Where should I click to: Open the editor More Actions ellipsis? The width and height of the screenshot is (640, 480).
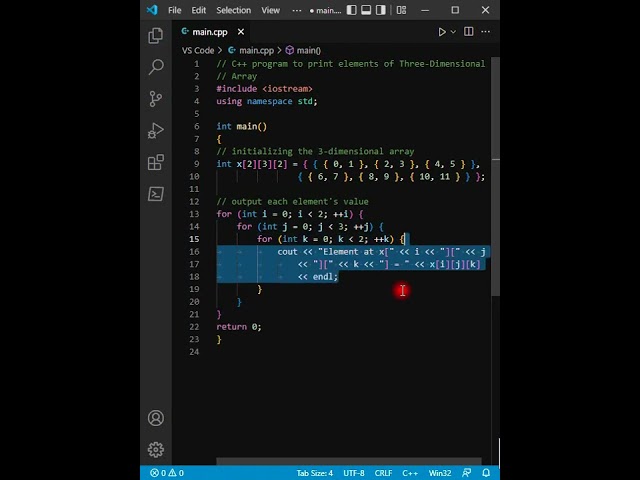click(485, 31)
